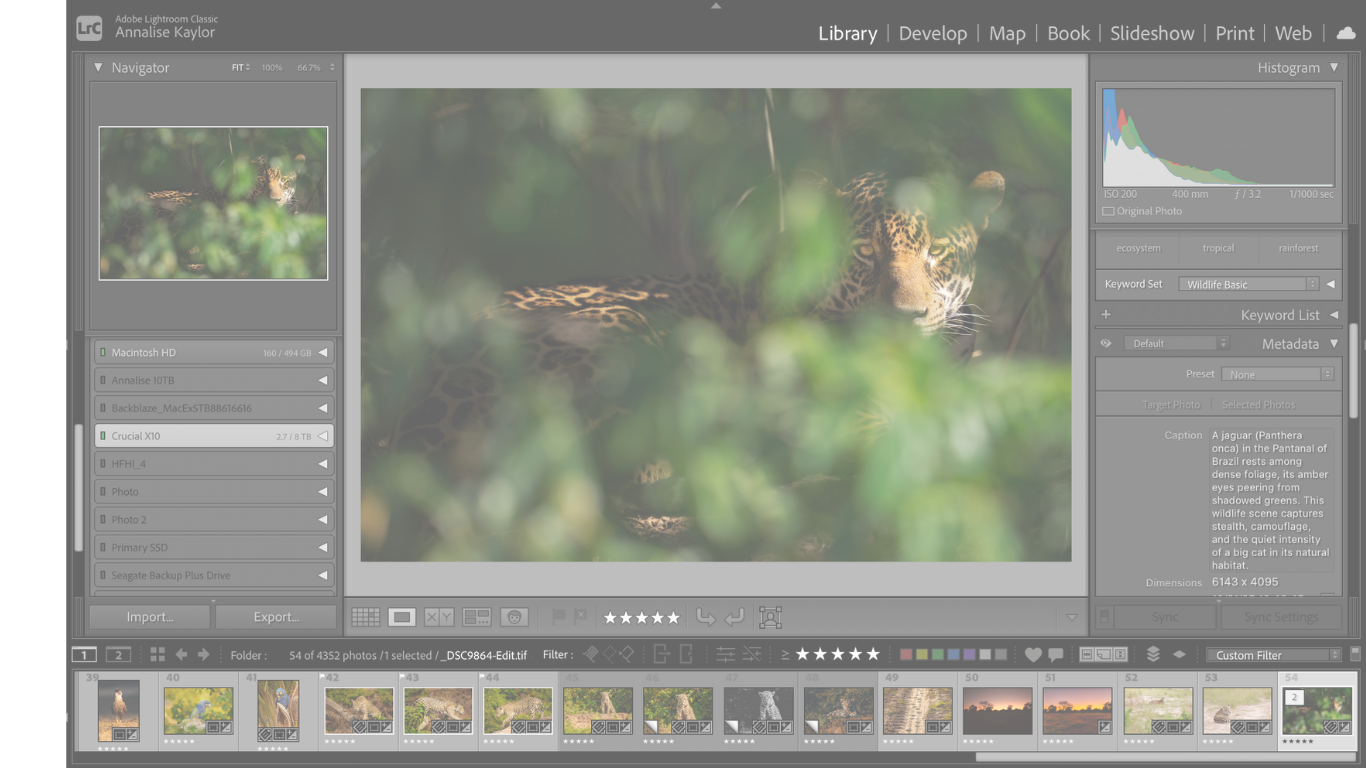Screen dimensions: 1366x768
Task: Open the Slideshow module
Action: pyautogui.click(x=1152, y=33)
